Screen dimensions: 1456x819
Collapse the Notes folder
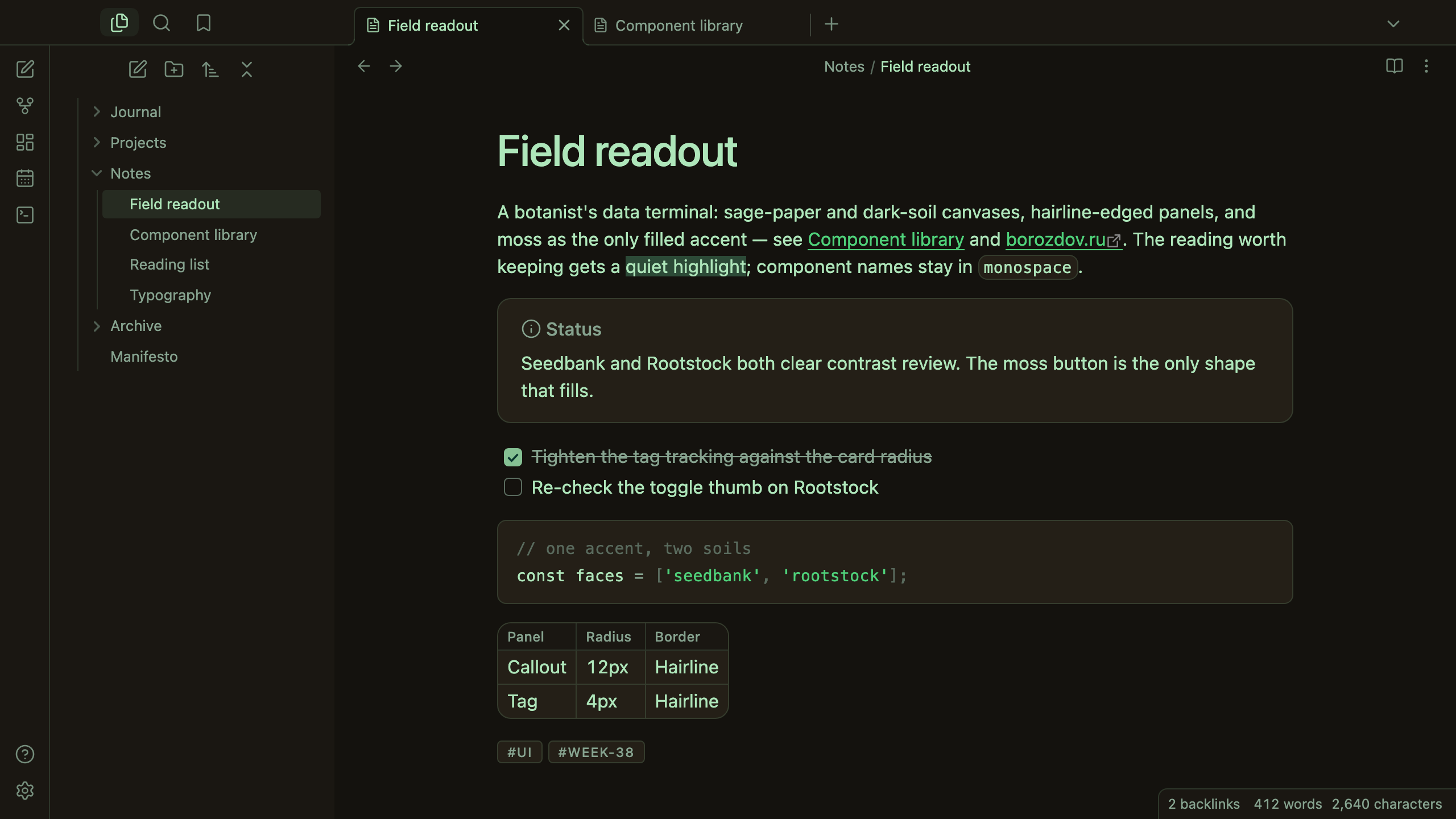97,173
